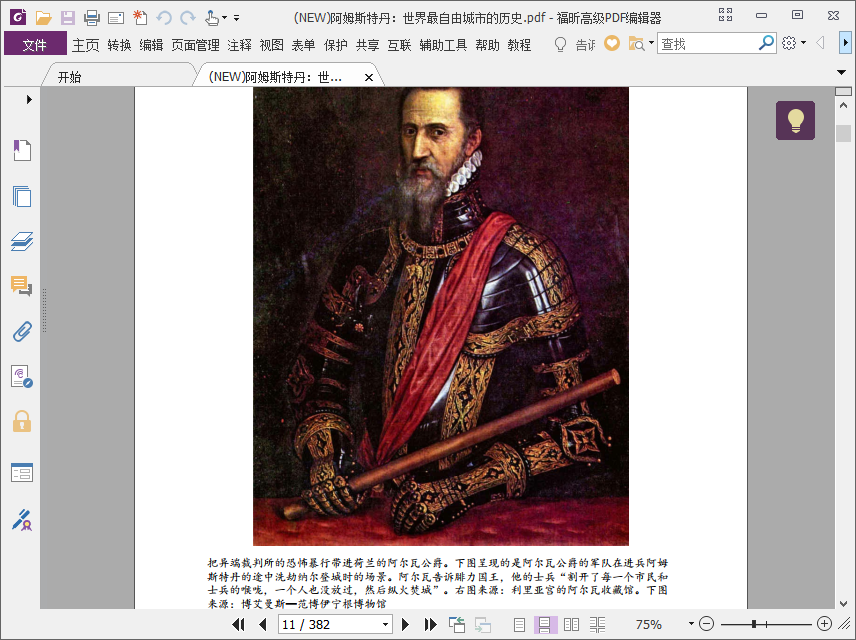The image size is (856, 640).
Task: Switch to the 编辑 ribbon tab
Action: pos(151,45)
